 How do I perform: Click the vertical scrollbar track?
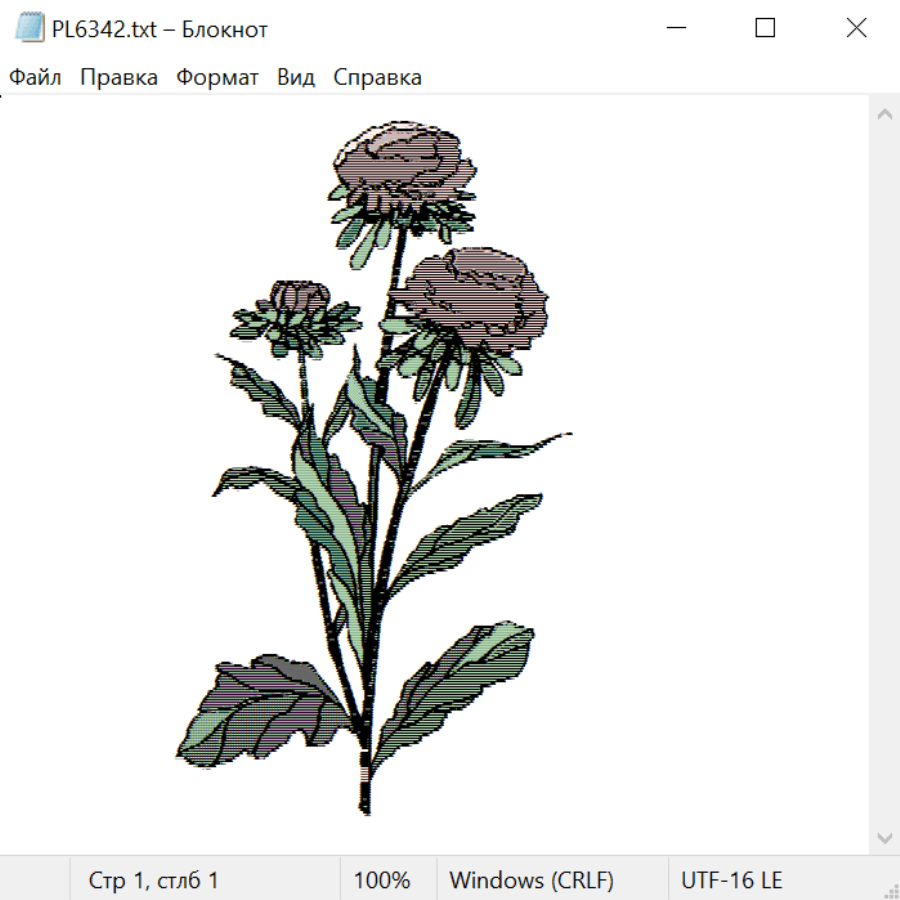tap(885, 476)
